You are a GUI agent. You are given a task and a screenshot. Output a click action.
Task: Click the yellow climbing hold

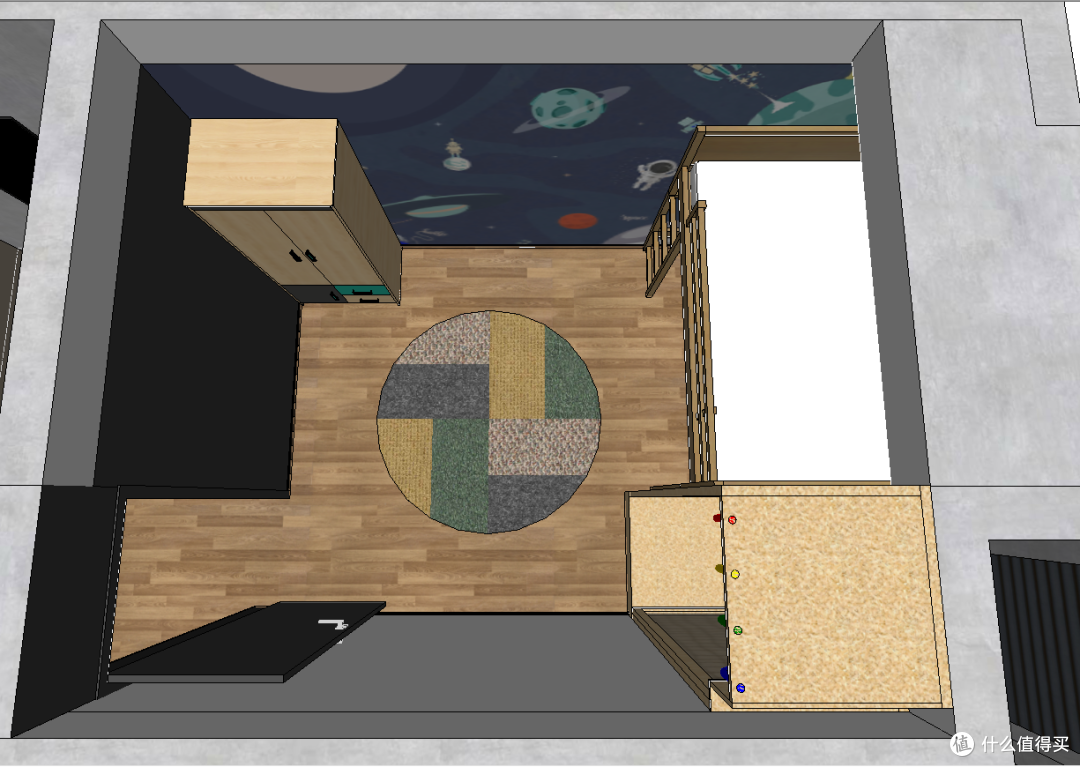tap(735, 574)
